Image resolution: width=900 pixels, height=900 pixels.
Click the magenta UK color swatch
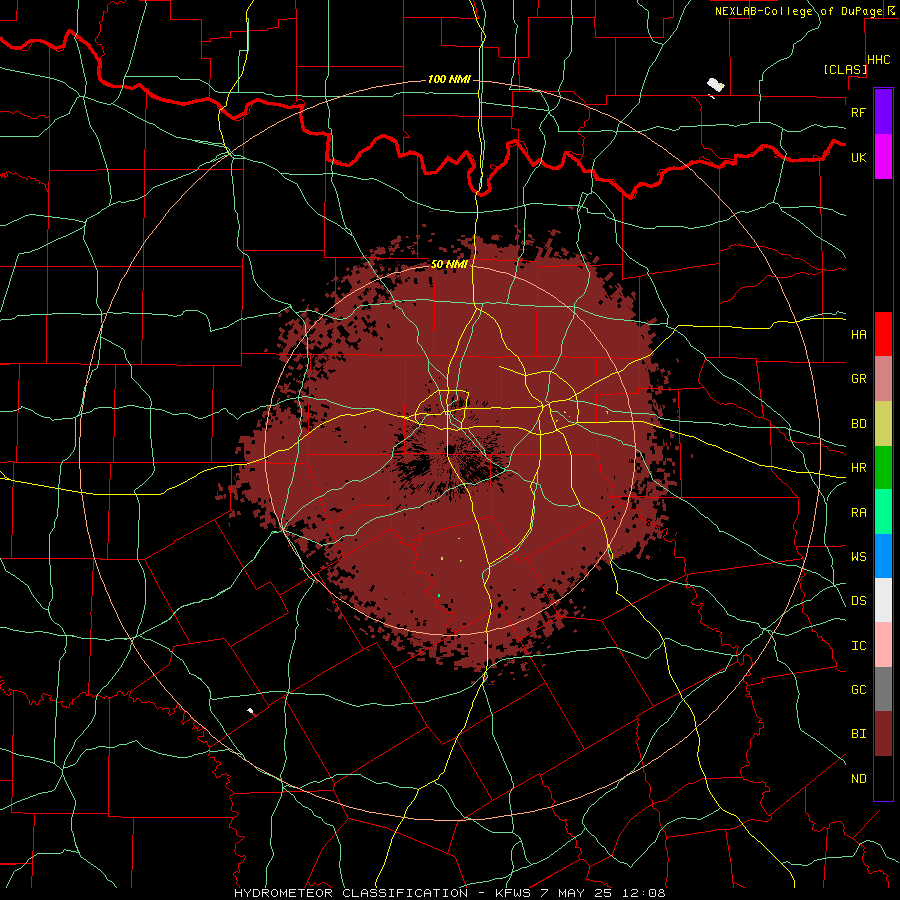883,157
